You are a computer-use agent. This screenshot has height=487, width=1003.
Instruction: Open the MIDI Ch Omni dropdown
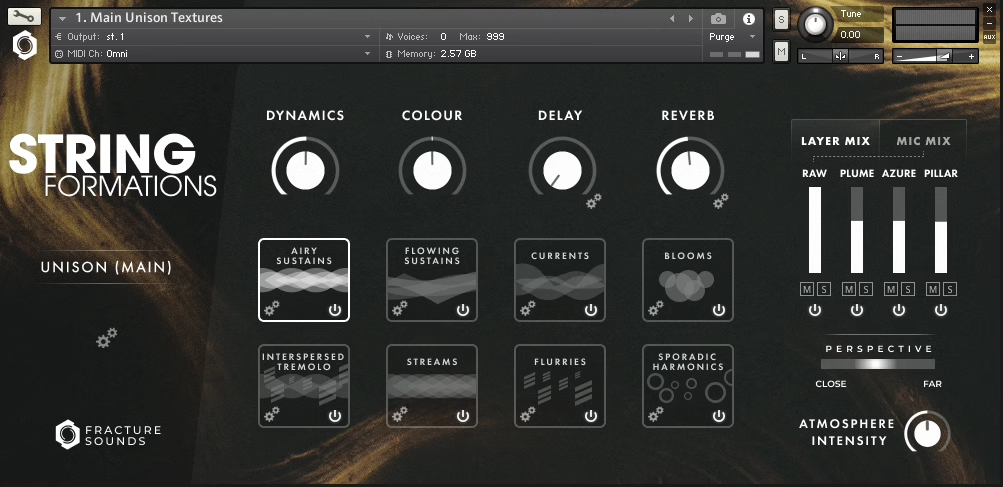213,54
